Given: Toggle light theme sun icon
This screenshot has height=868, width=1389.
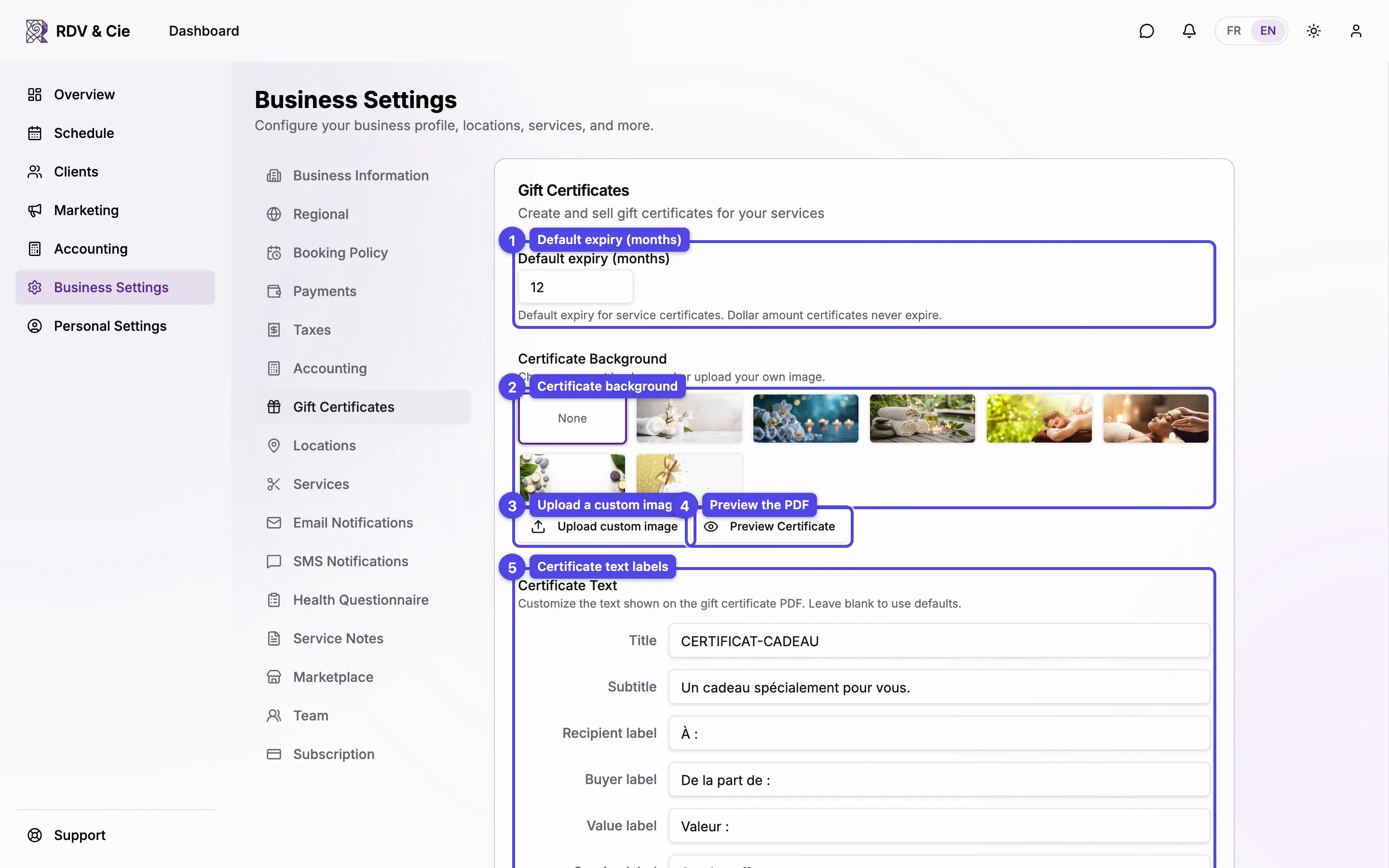Looking at the screenshot, I should 1313,31.
